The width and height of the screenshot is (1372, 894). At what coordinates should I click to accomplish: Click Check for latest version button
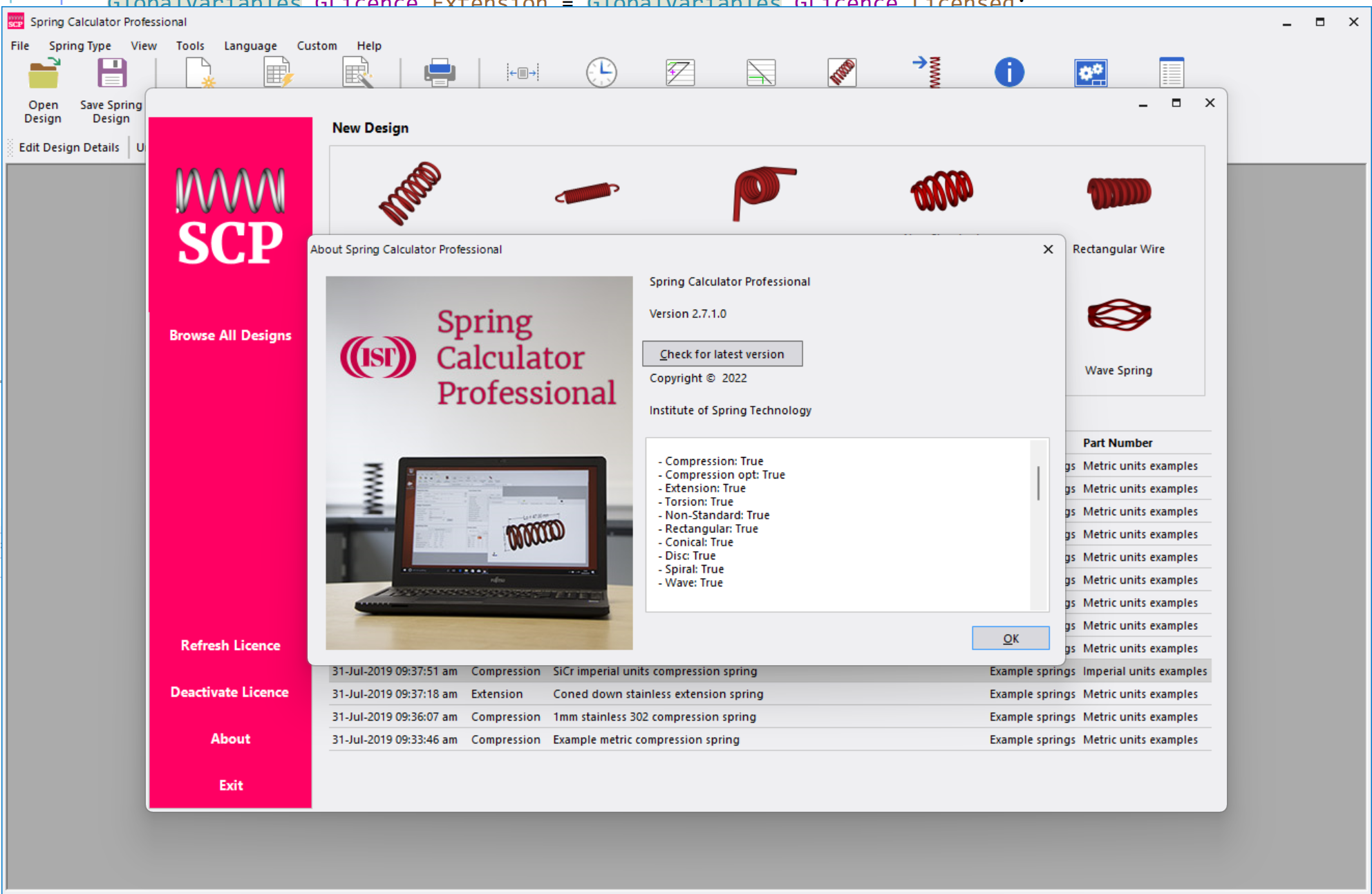click(722, 354)
